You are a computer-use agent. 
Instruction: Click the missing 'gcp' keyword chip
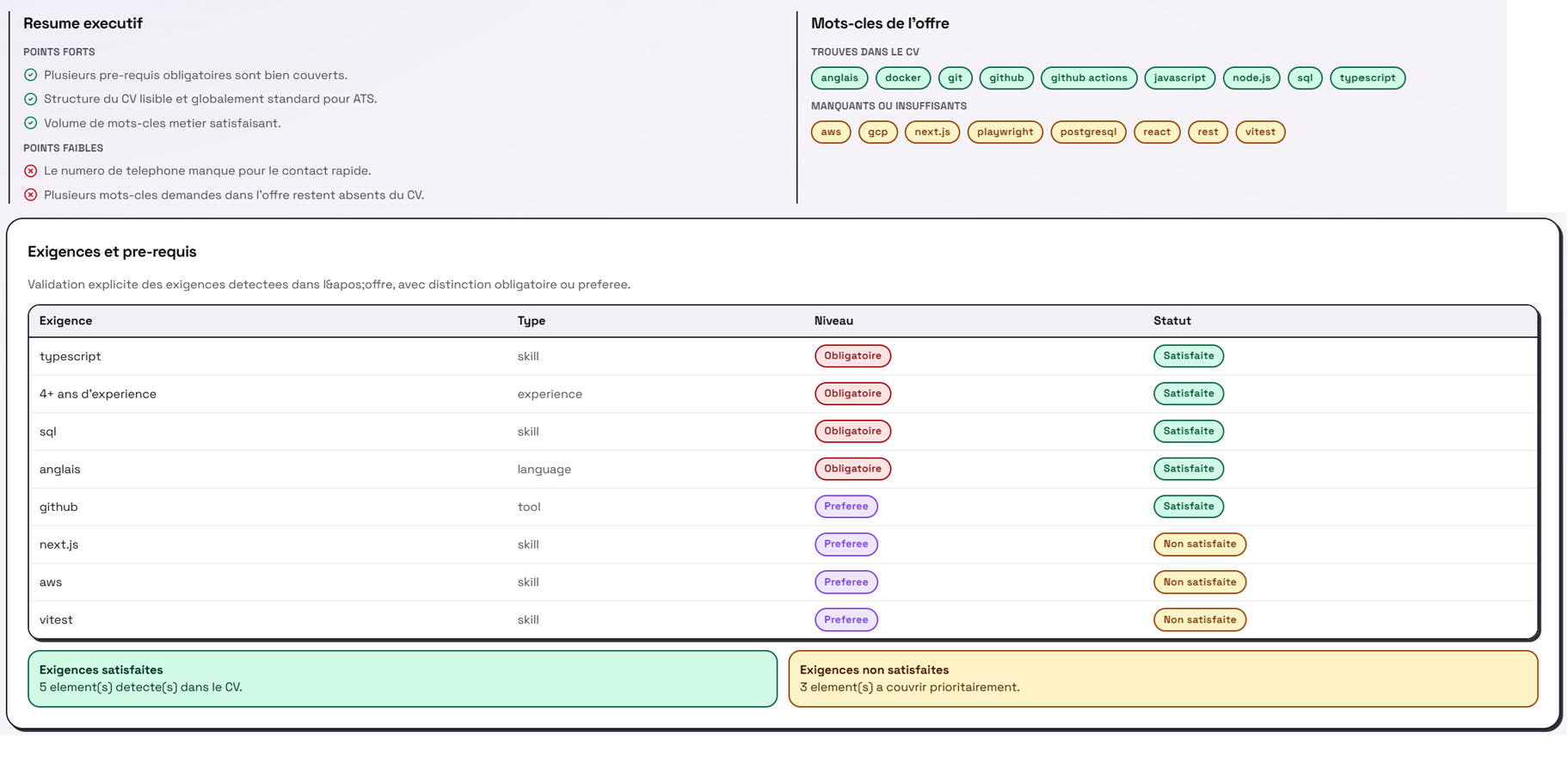click(877, 132)
